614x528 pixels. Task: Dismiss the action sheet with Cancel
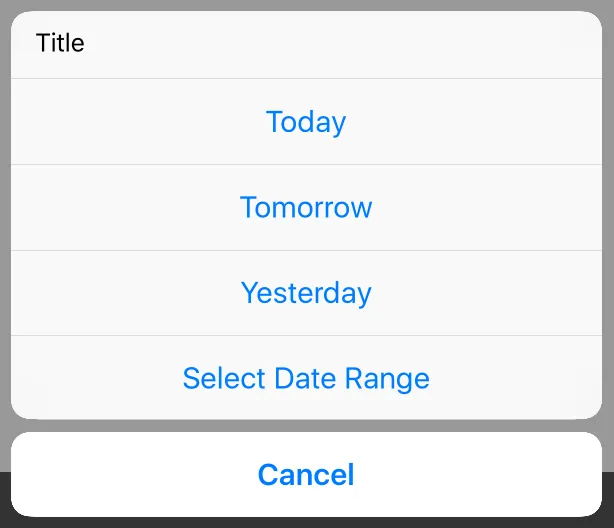click(x=306, y=474)
